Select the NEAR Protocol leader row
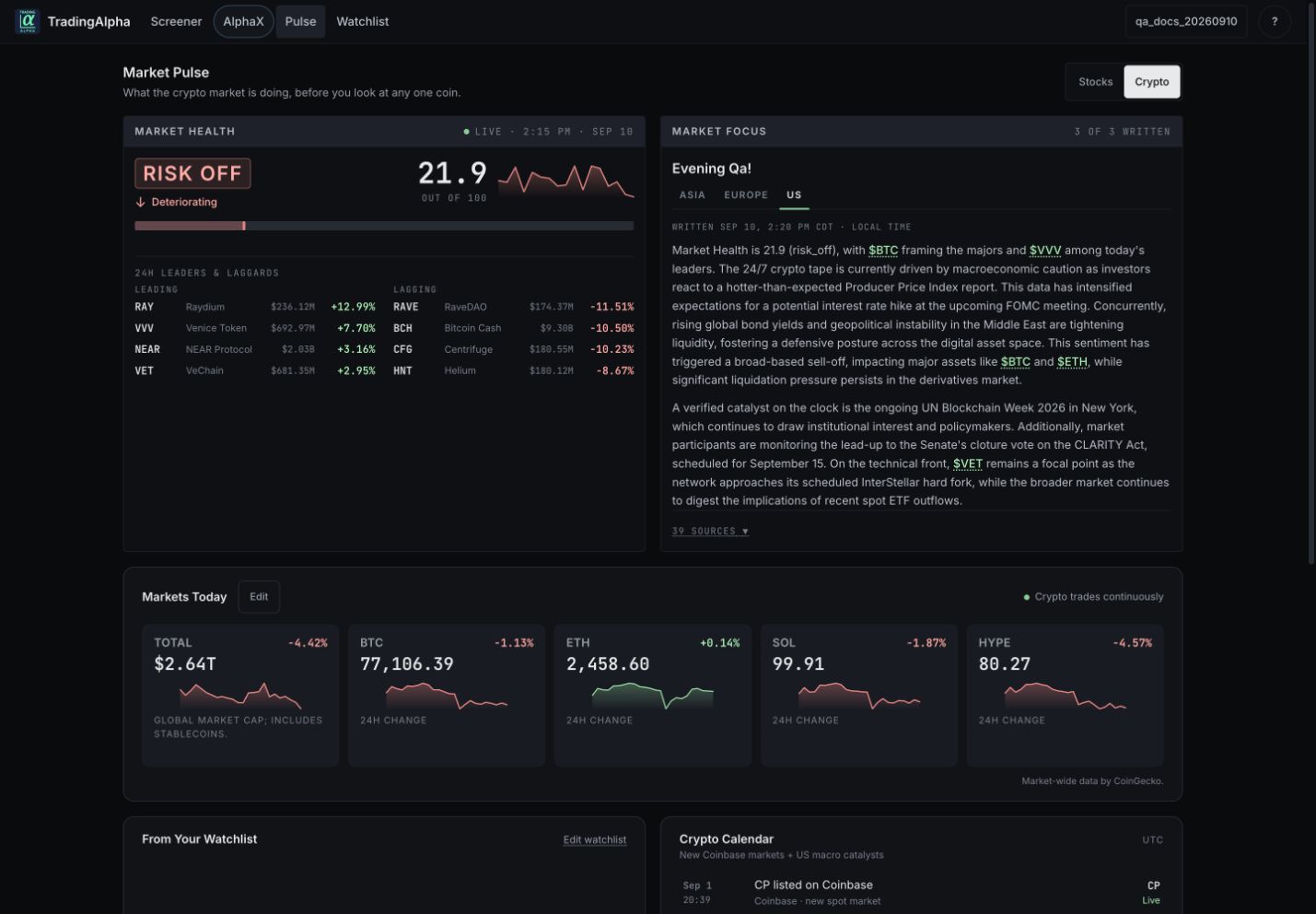 pos(255,349)
